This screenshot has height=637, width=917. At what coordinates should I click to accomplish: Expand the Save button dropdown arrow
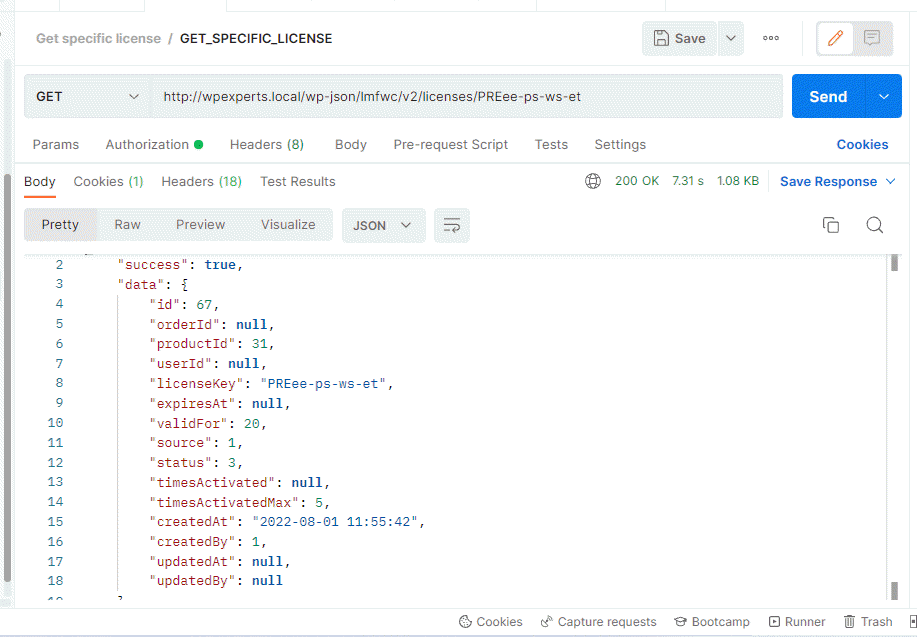731,39
